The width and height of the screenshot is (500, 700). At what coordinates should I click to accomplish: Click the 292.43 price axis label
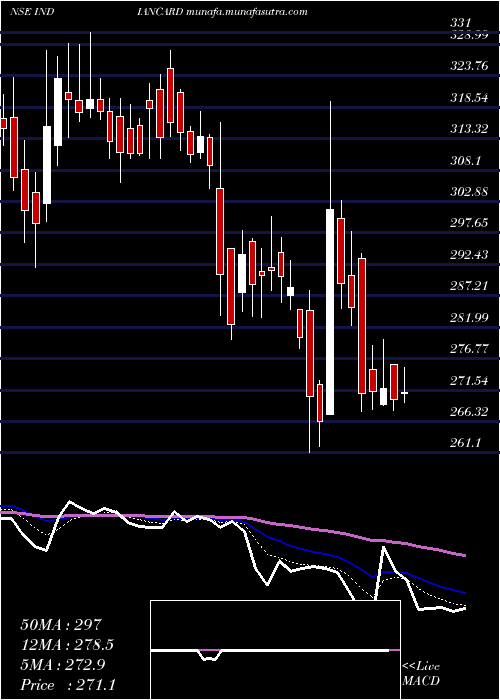click(x=469, y=254)
